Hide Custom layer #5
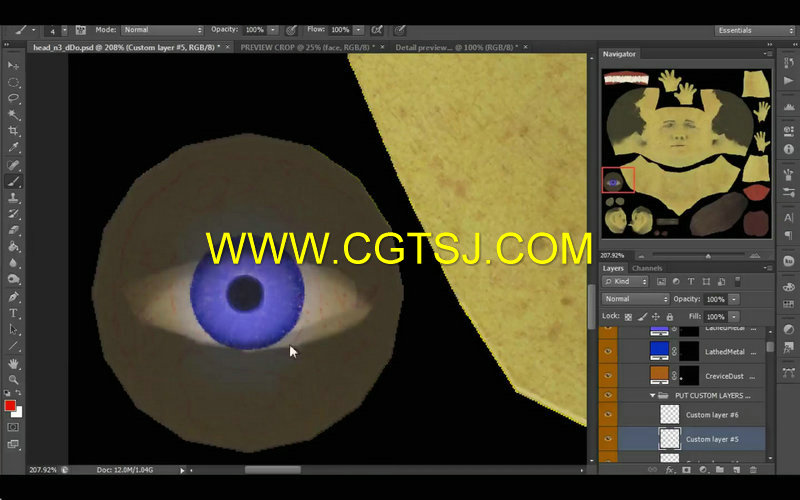The height and width of the screenshot is (500, 800). tap(608, 439)
